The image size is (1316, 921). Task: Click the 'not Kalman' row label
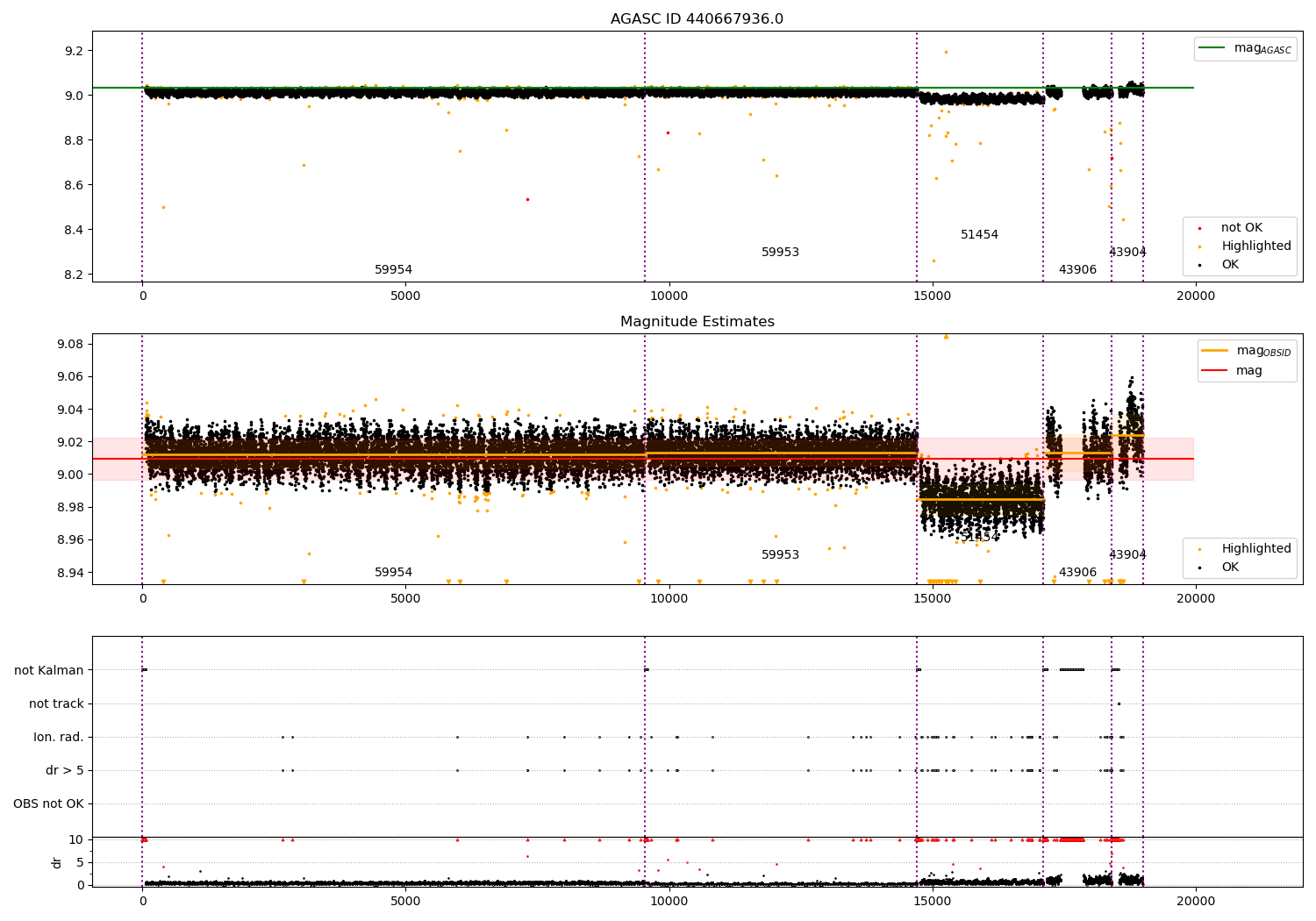(x=49, y=670)
